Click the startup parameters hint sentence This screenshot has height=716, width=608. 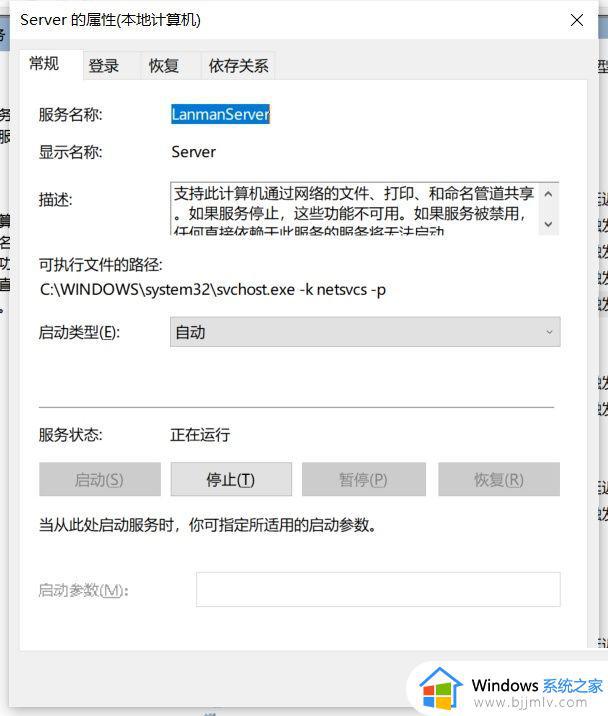click(x=208, y=525)
